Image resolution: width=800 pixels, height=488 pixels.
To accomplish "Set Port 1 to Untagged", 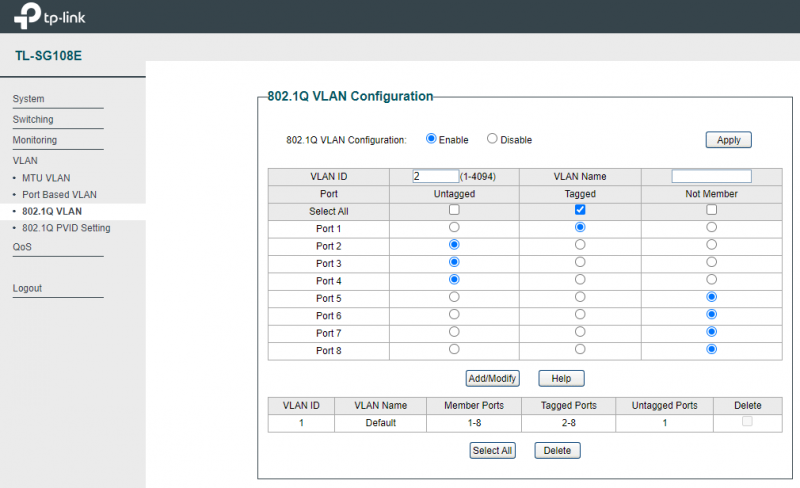I will click(x=454, y=228).
